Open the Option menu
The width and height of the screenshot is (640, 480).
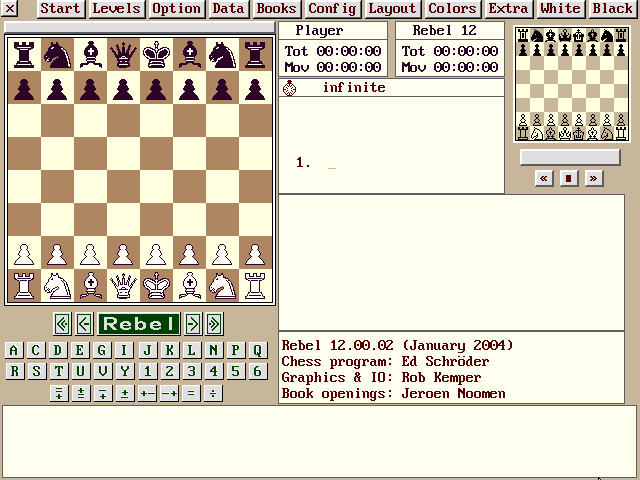click(176, 9)
